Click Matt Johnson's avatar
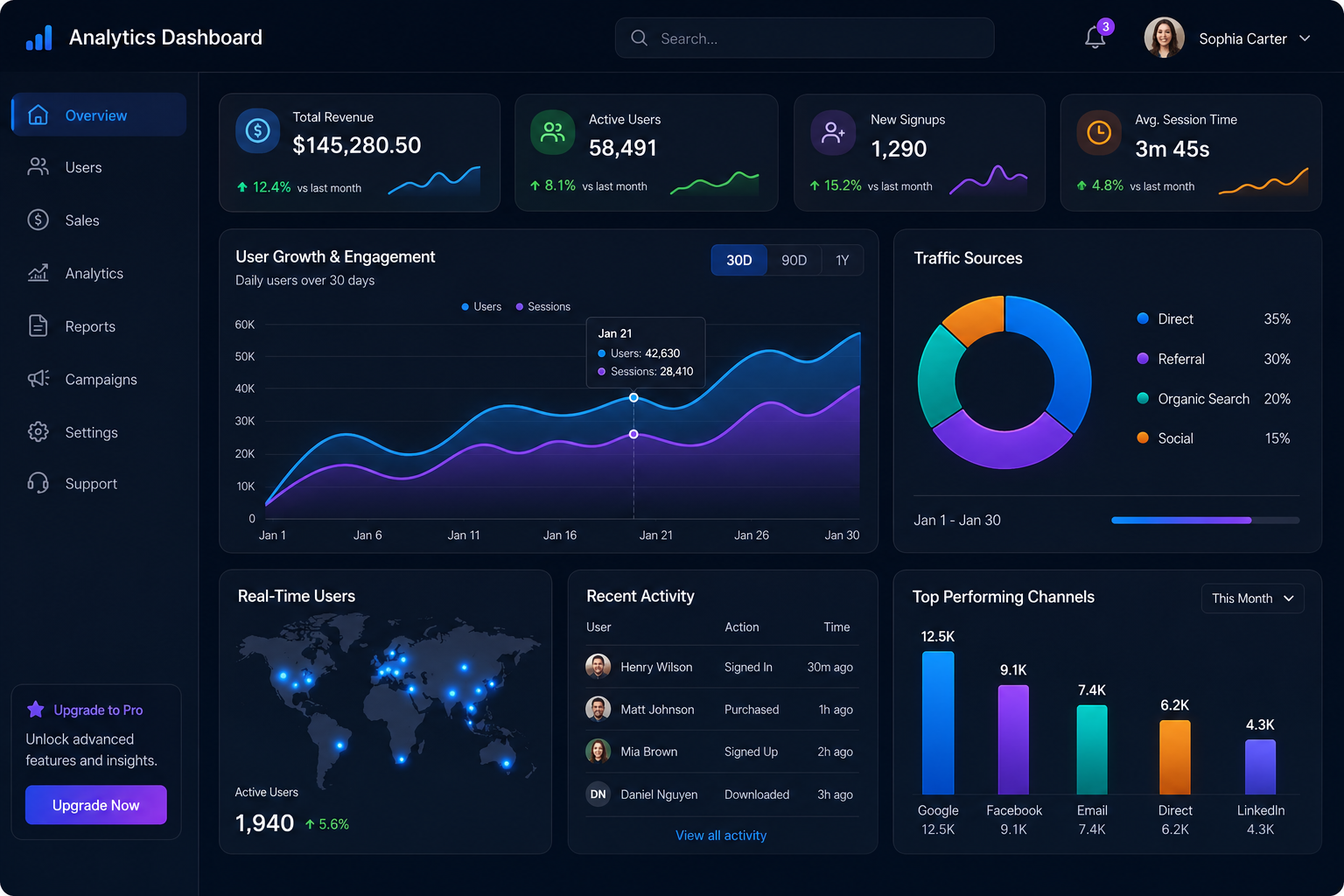This screenshot has height=896, width=1344. pos(598,709)
